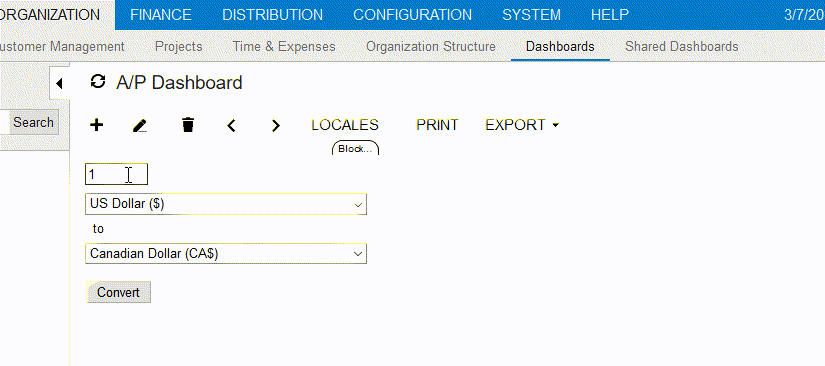Open the DISTRIBUTION menu
825x366 pixels.
pyautogui.click(x=273, y=15)
